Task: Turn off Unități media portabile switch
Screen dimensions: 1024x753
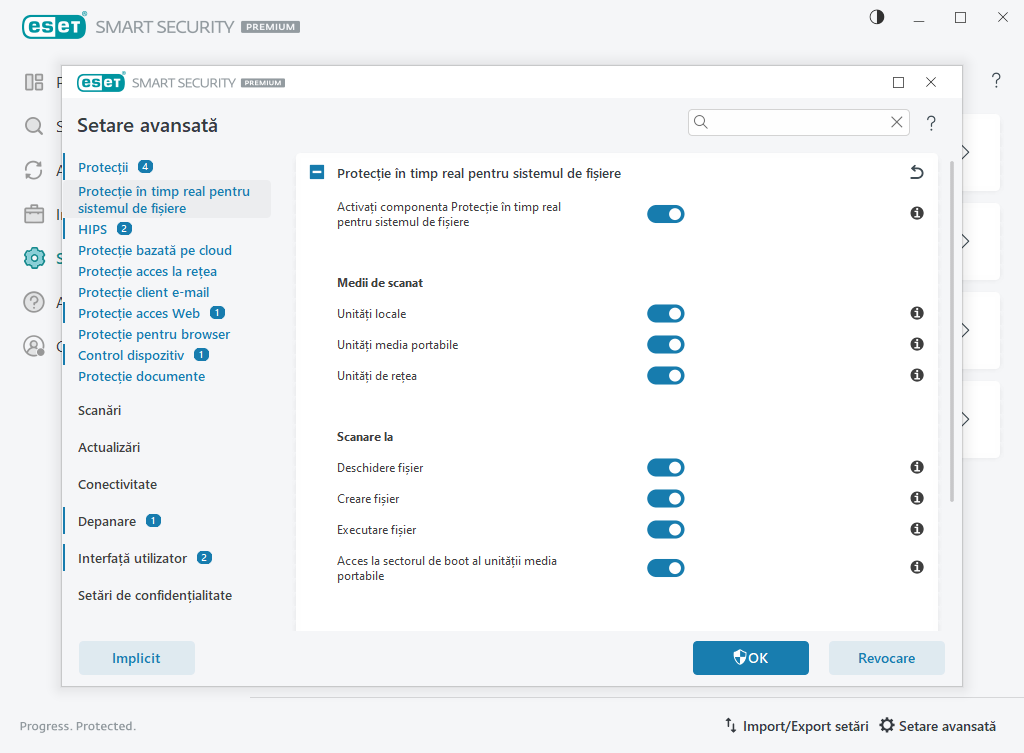Action: click(x=665, y=345)
